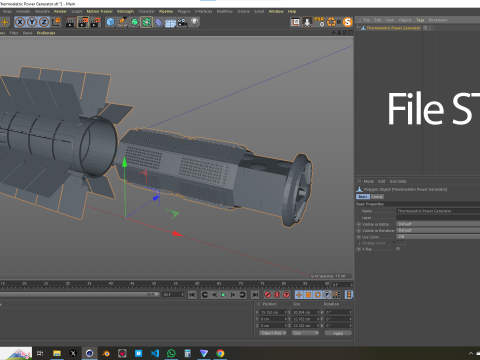Screen dimensions: 480x360
Task: Click the record active objects button
Action: click(267, 295)
